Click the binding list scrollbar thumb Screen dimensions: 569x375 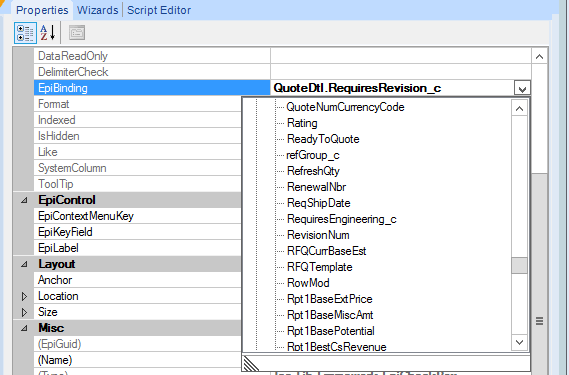click(519, 265)
